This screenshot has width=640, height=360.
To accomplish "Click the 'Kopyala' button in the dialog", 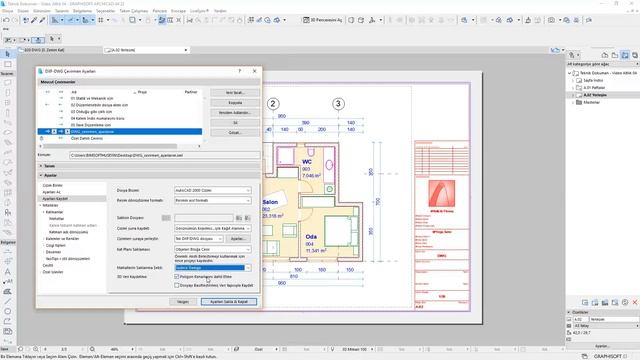I will click(235, 103).
